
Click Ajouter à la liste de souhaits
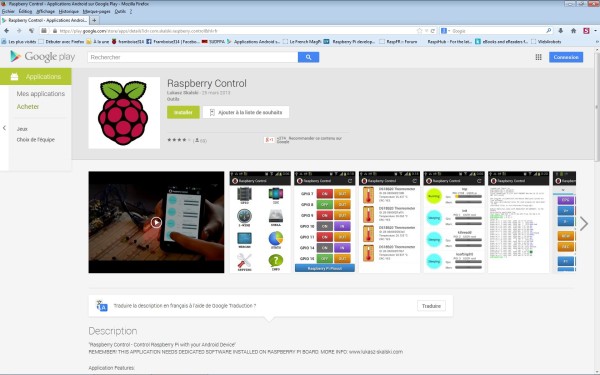point(246,112)
